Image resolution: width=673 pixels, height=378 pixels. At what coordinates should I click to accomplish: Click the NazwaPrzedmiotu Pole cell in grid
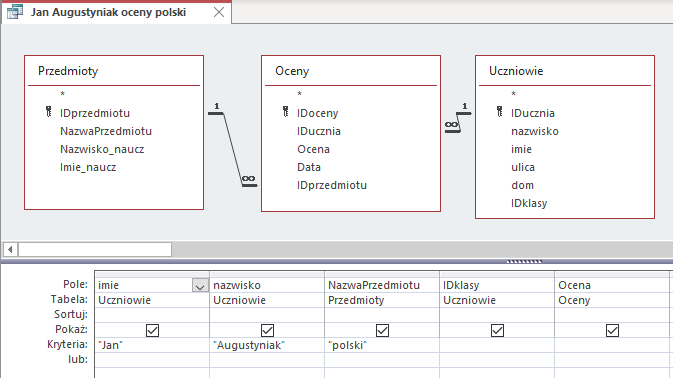pos(382,285)
